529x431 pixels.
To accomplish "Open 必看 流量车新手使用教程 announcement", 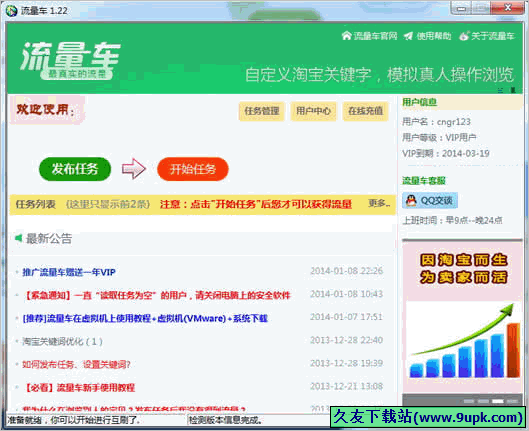I will pyautogui.click(x=79, y=387).
